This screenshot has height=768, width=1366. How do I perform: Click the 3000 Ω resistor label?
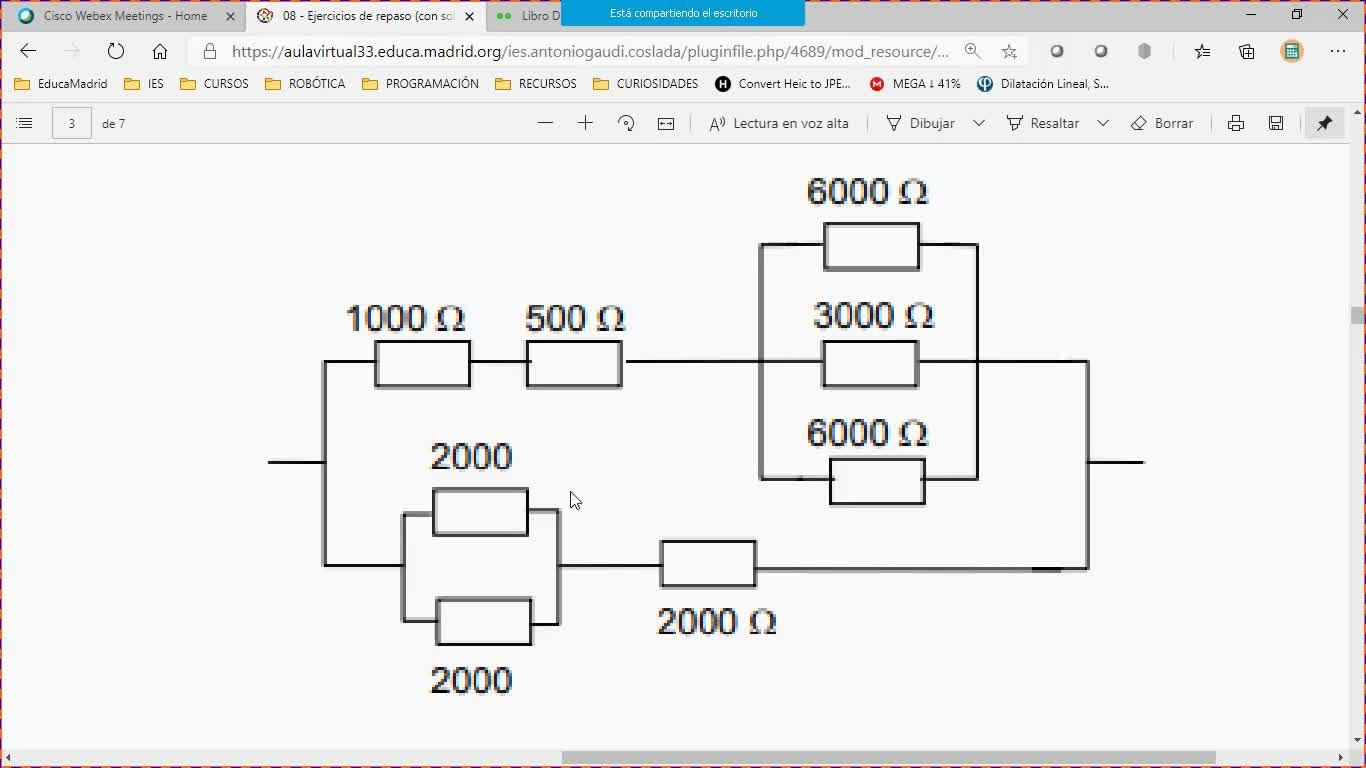click(873, 316)
